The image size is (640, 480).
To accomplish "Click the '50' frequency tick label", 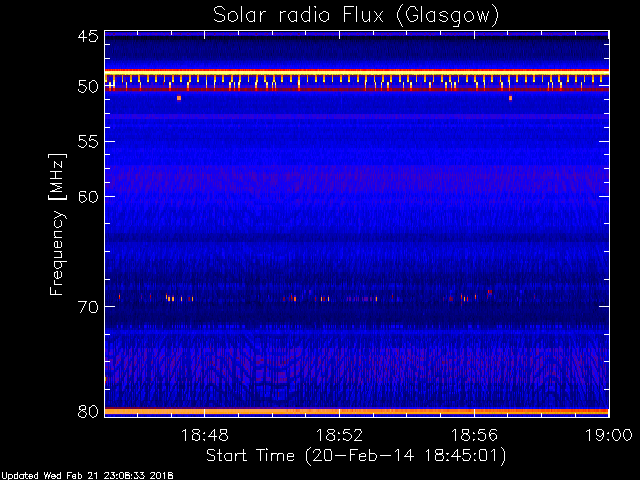I will [x=88, y=87].
